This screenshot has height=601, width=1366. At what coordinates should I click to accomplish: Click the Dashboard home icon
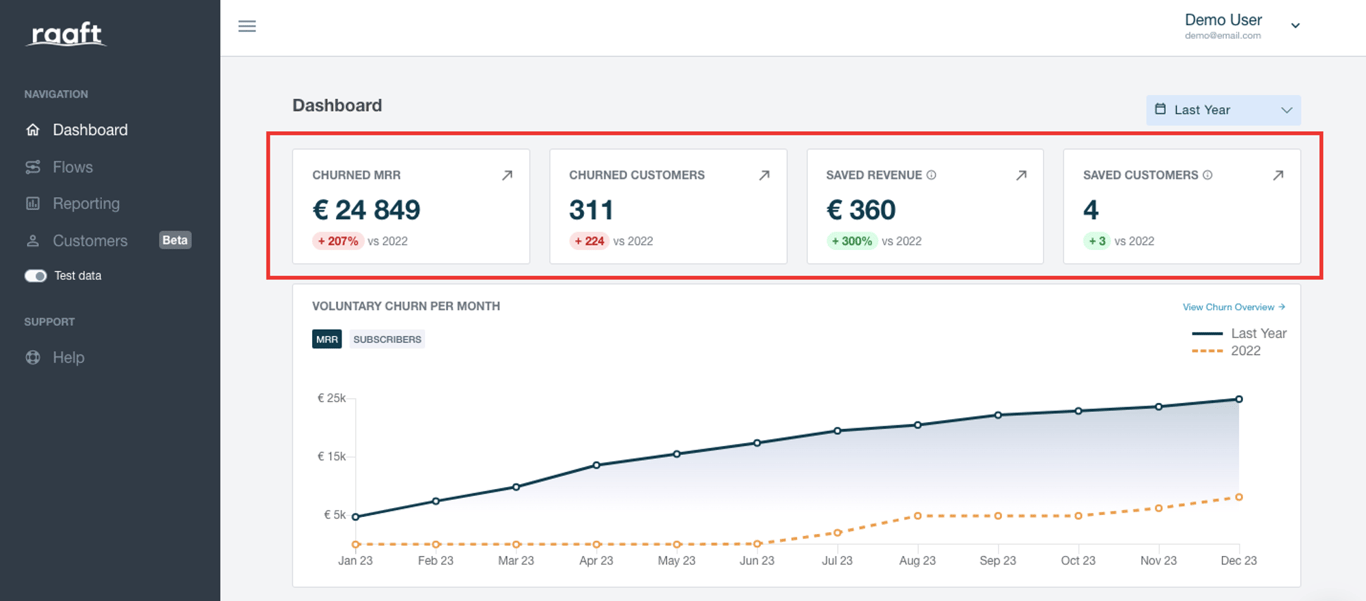33,130
